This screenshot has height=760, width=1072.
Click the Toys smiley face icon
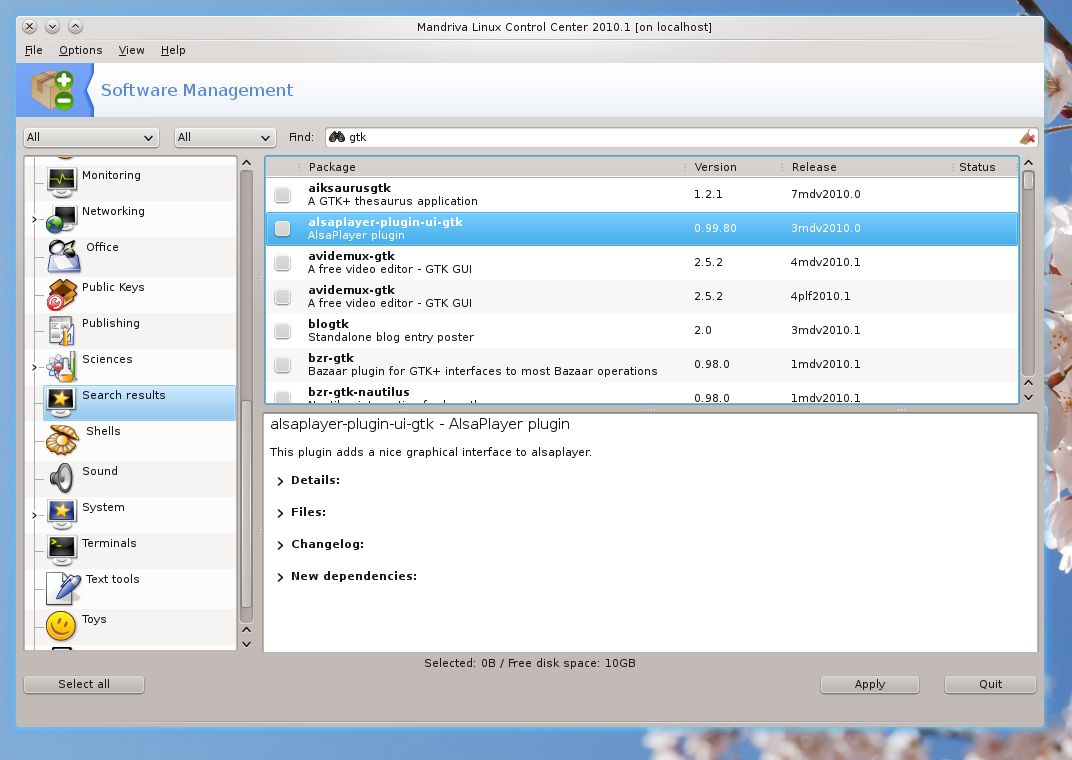pyautogui.click(x=61, y=626)
